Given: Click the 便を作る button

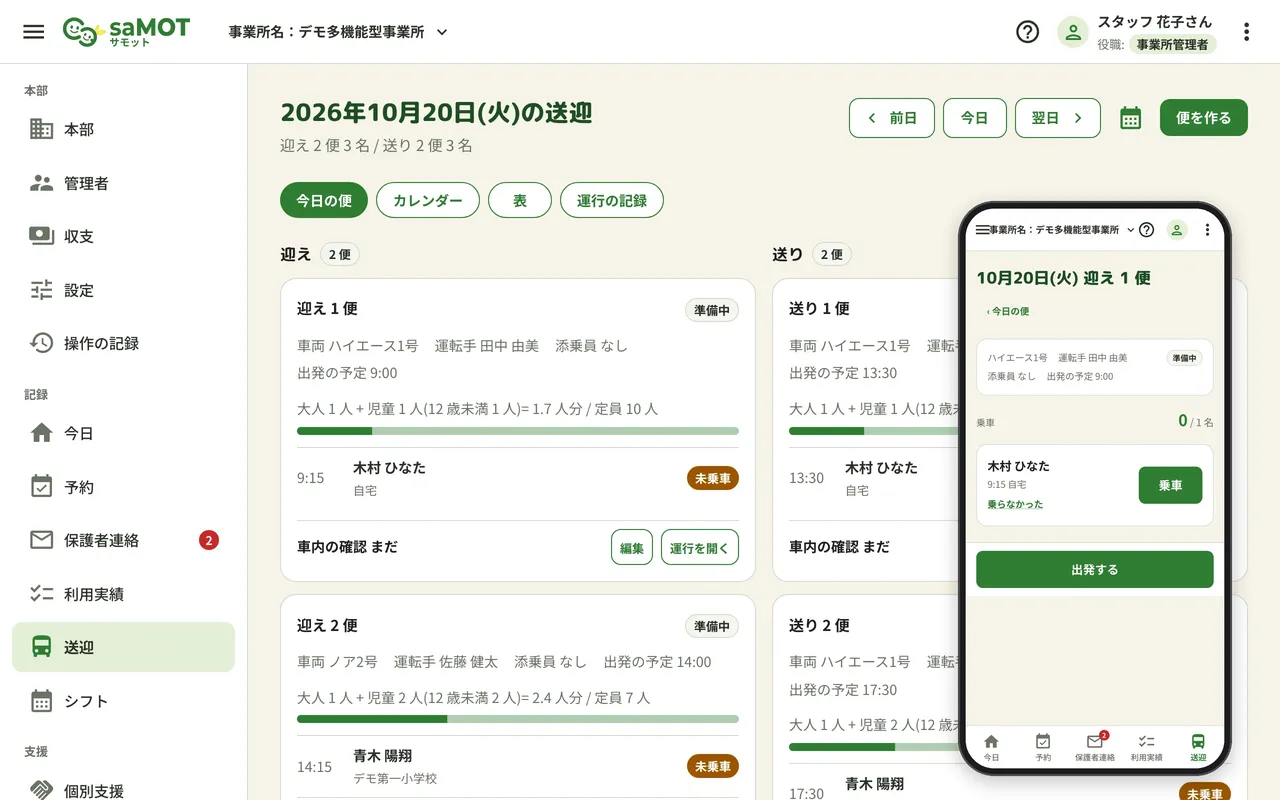Looking at the screenshot, I should [1204, 118].
